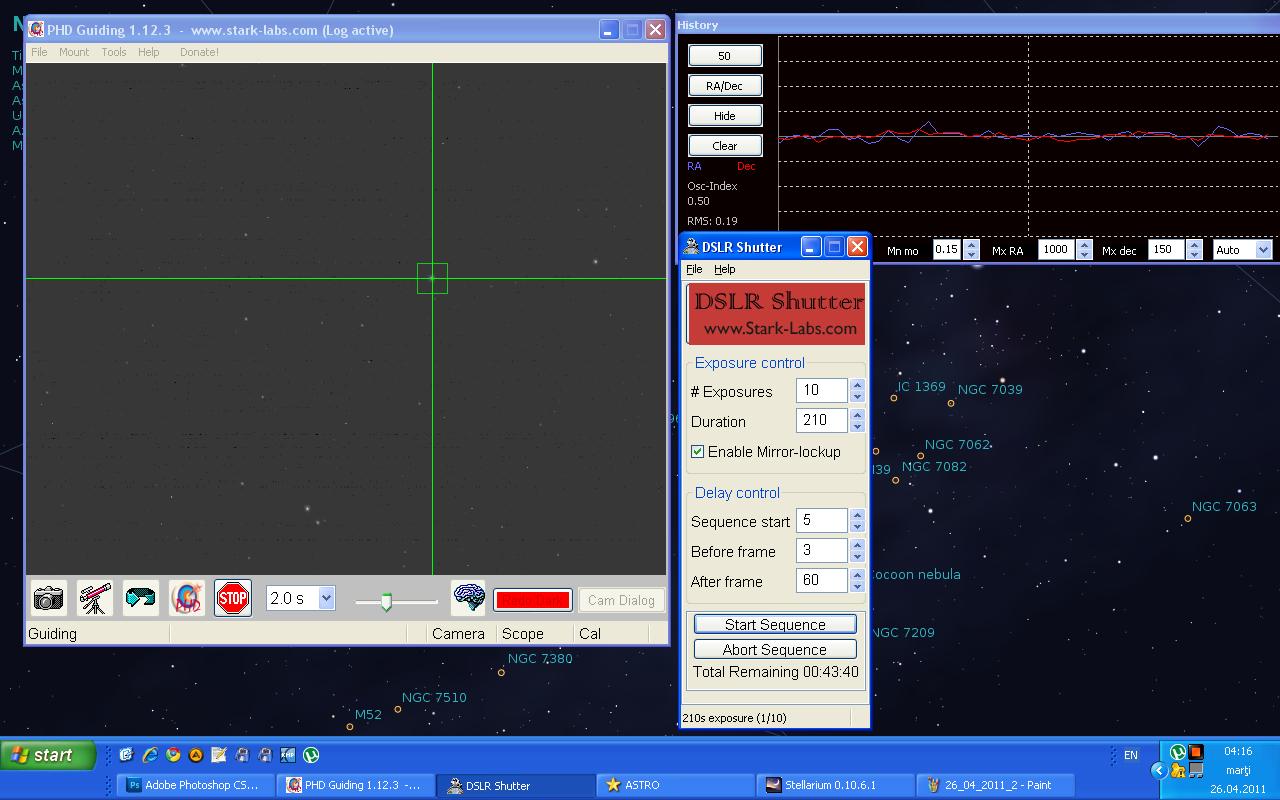Open the Auto dropdown in History window
The width and height of the screenshot is (1280, 800).
(1243, 250)
